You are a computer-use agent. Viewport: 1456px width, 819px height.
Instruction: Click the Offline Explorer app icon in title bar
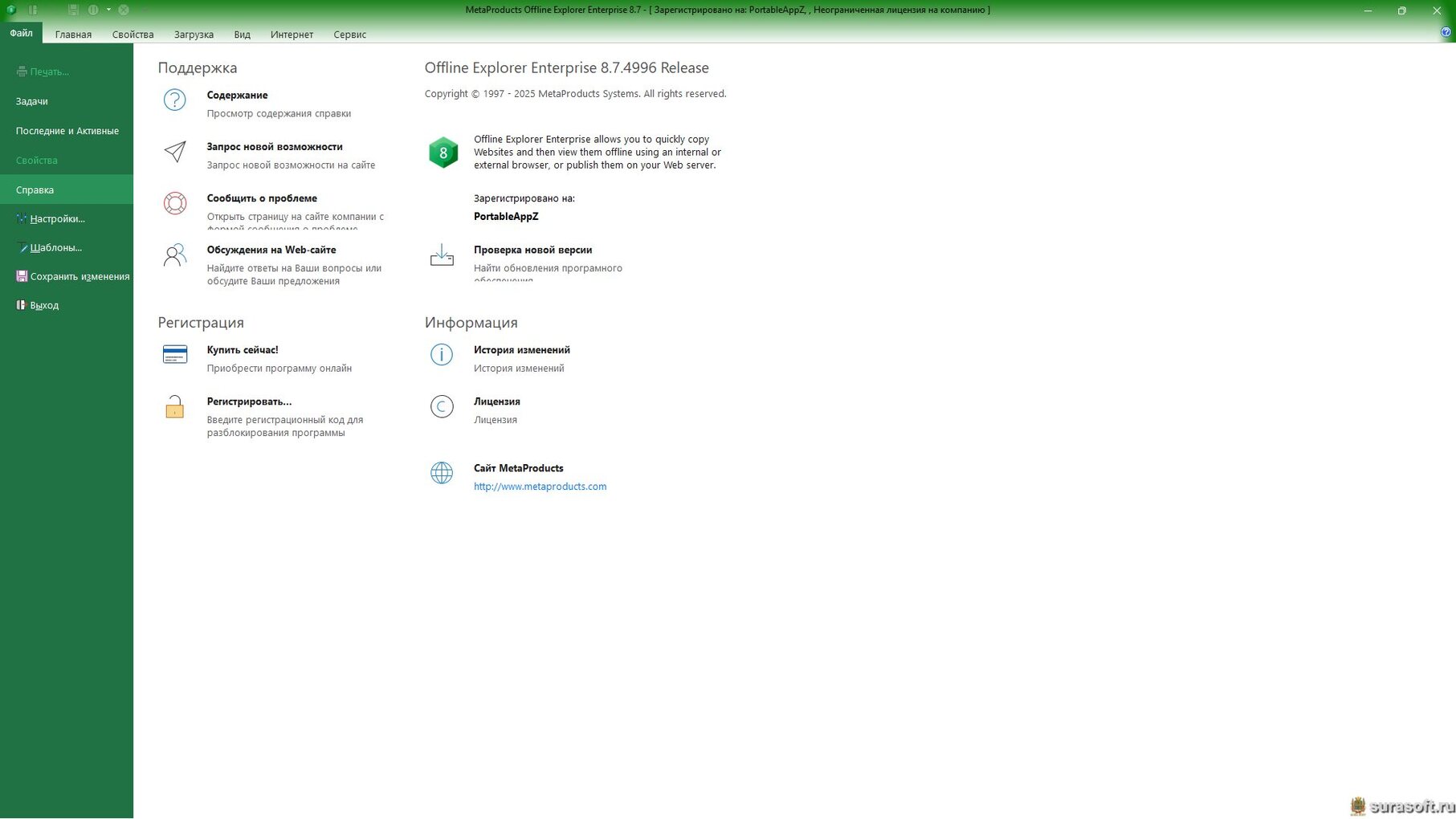(11, 10)
